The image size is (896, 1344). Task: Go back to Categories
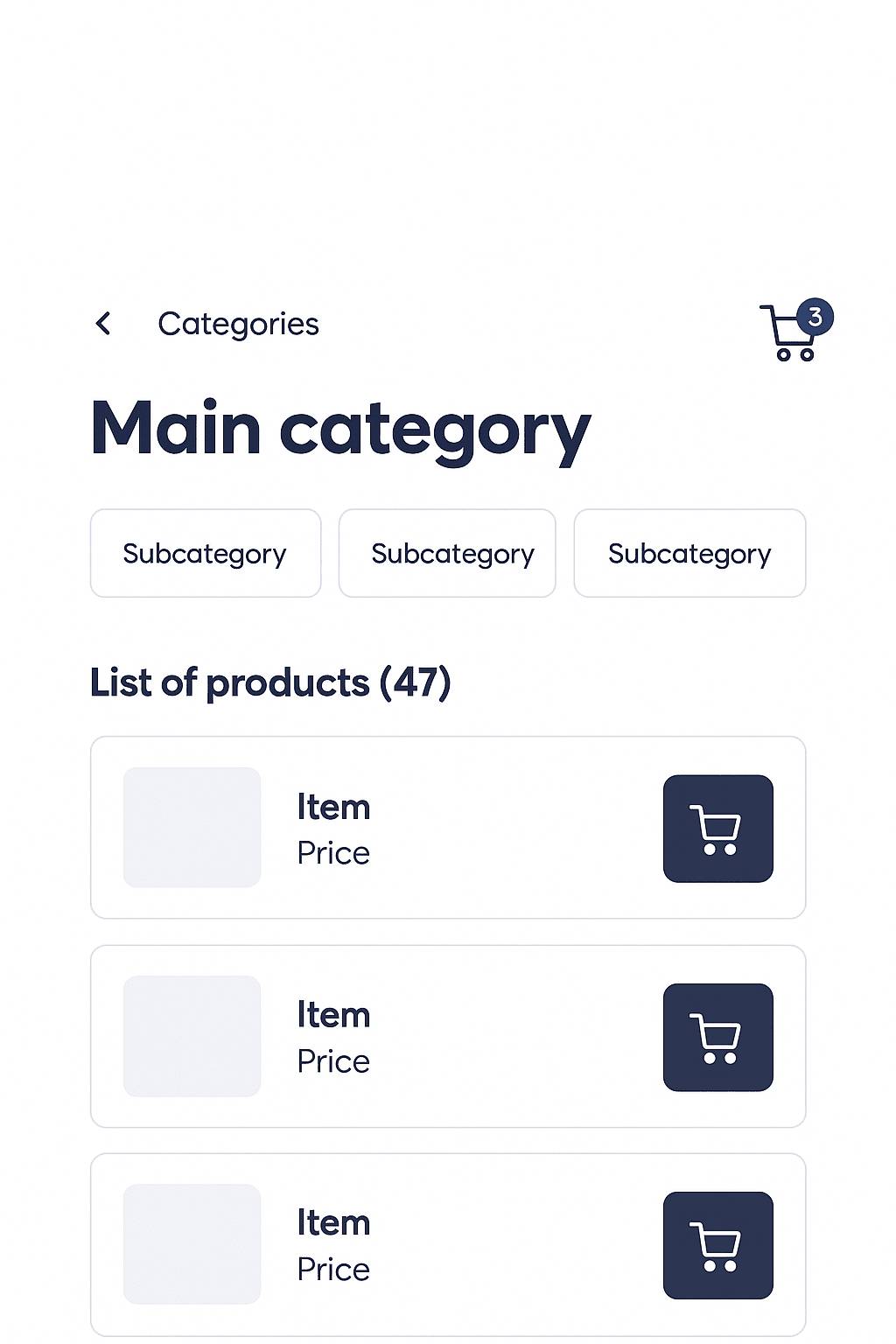coord(238,324)
